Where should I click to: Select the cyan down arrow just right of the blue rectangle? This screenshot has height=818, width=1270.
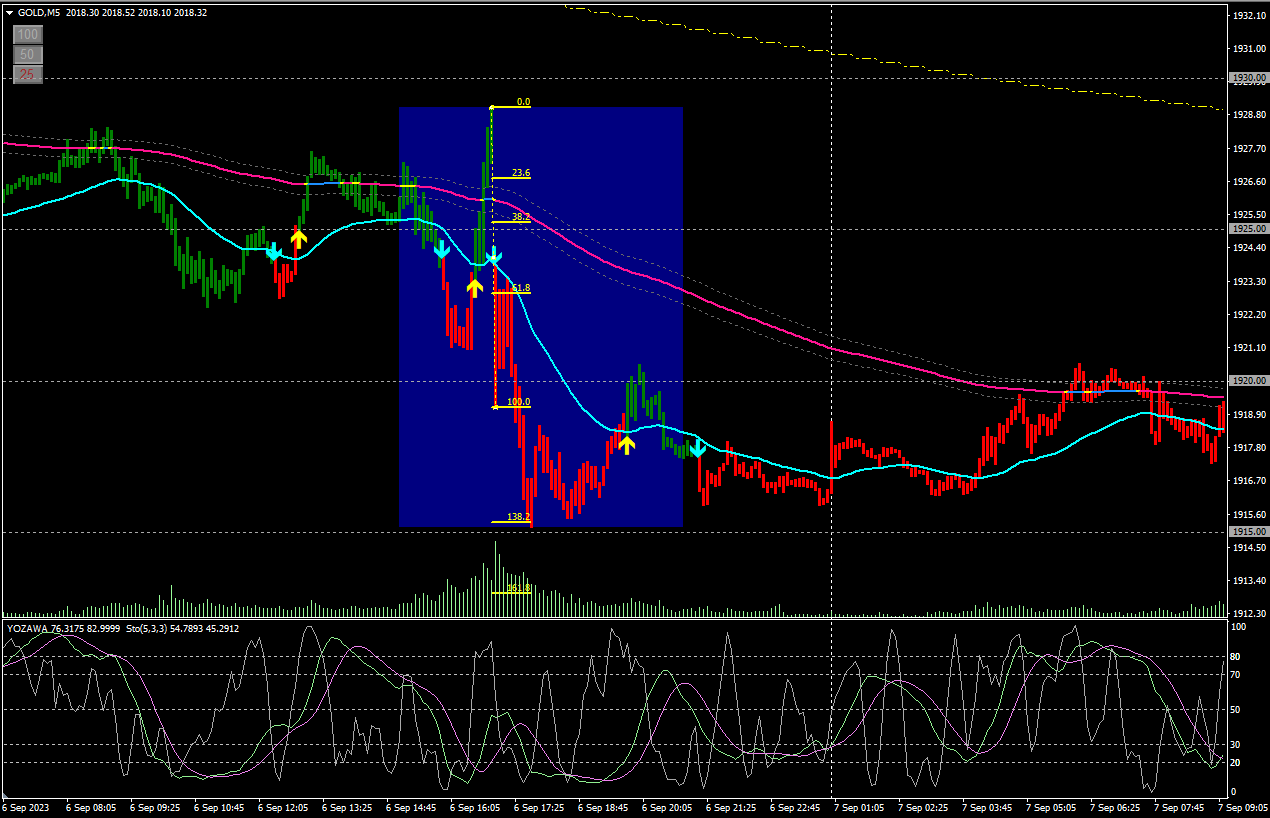[698, 448]
